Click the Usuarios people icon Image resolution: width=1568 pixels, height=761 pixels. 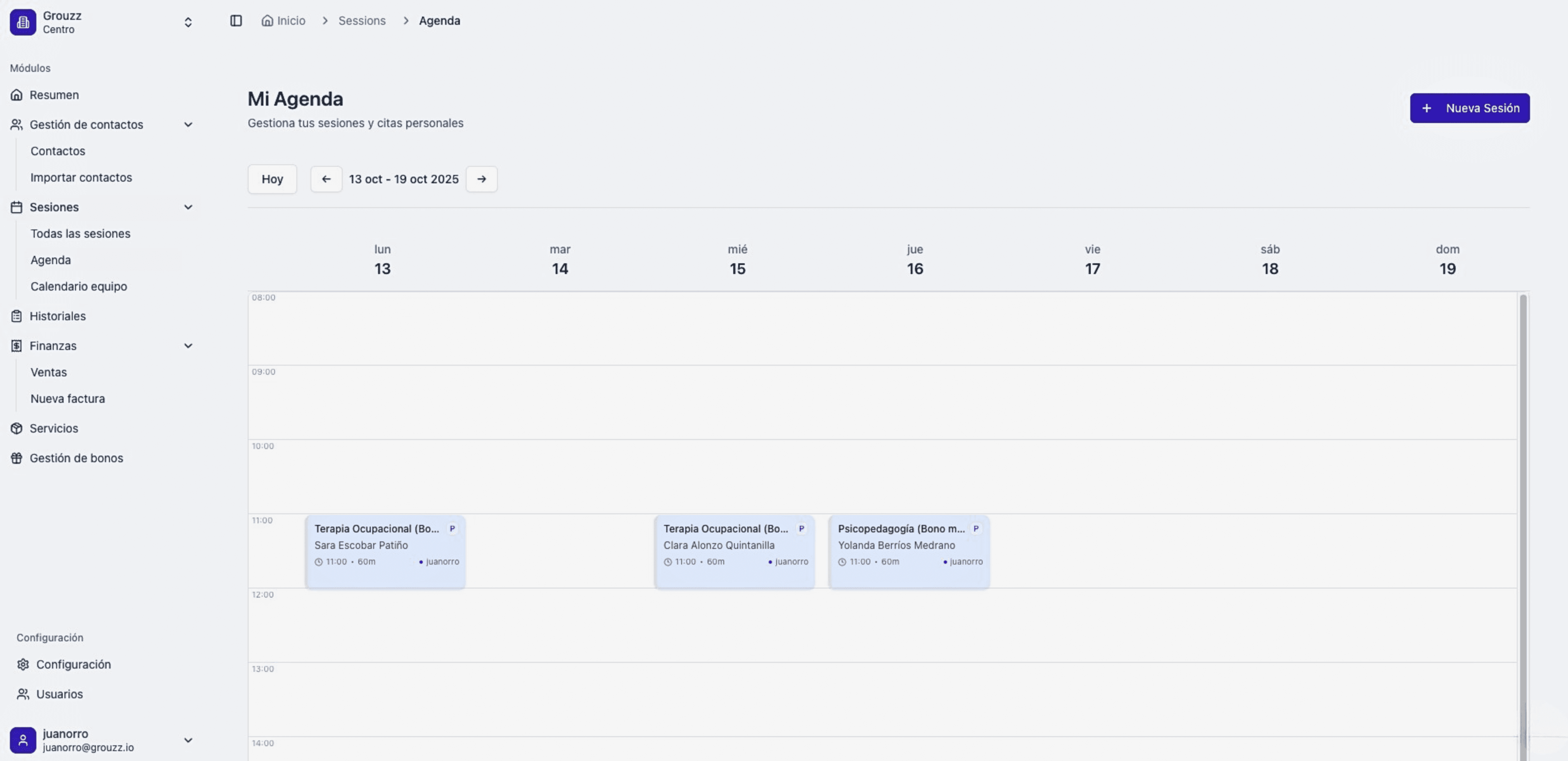pyautogui.click(x=23, y=693)
